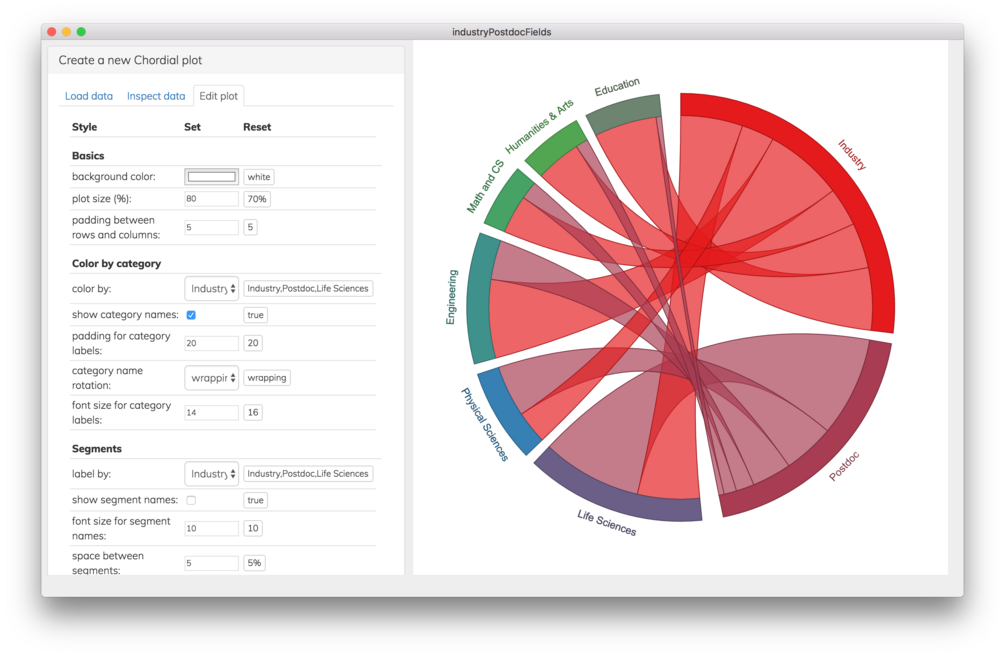This screenshot has width=1005, height=656.
Task: Open the background color picker swatch
Action: [212, 176]
